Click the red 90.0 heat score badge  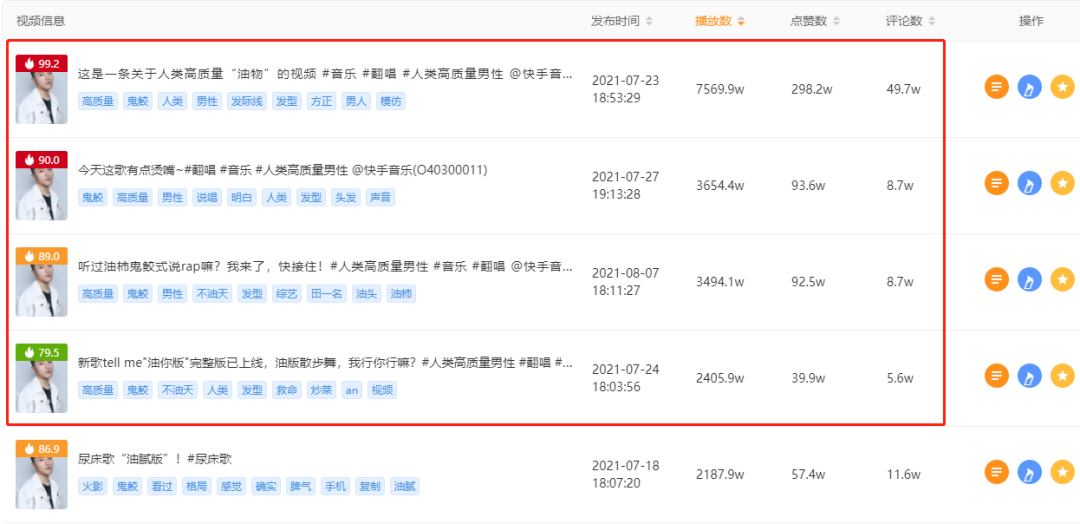point(41,160)
